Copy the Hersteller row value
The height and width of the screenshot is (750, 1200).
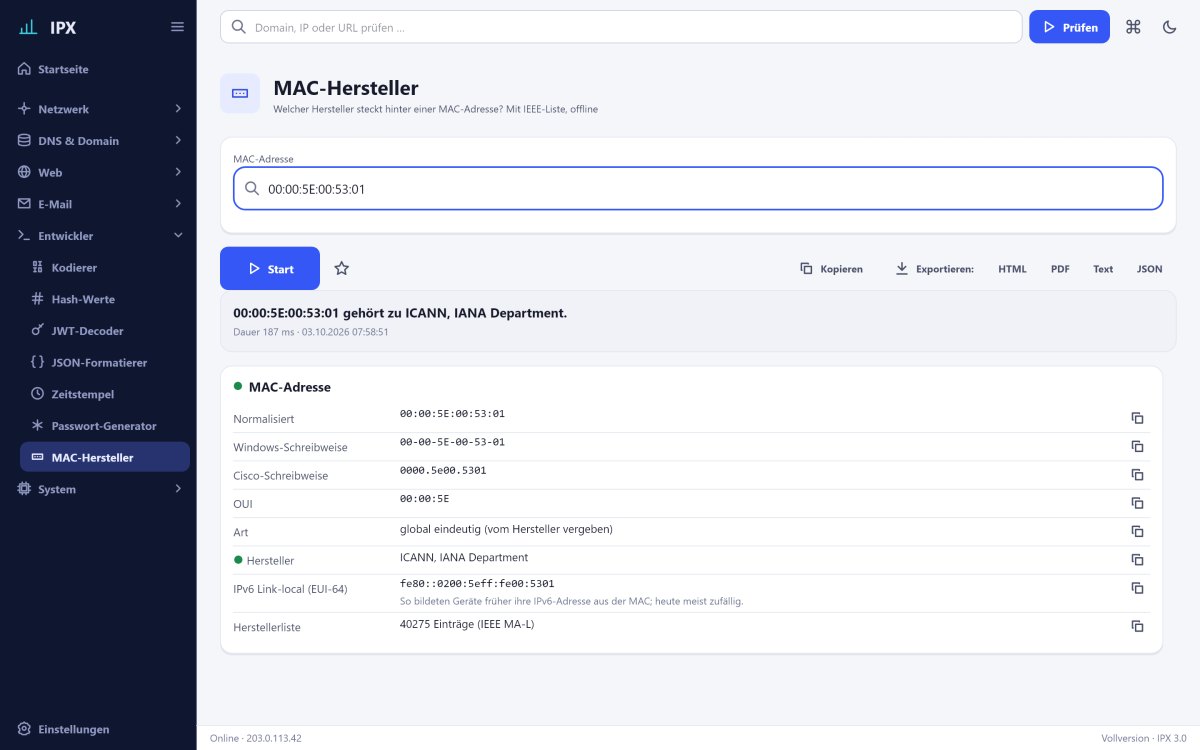[1137, 560]
